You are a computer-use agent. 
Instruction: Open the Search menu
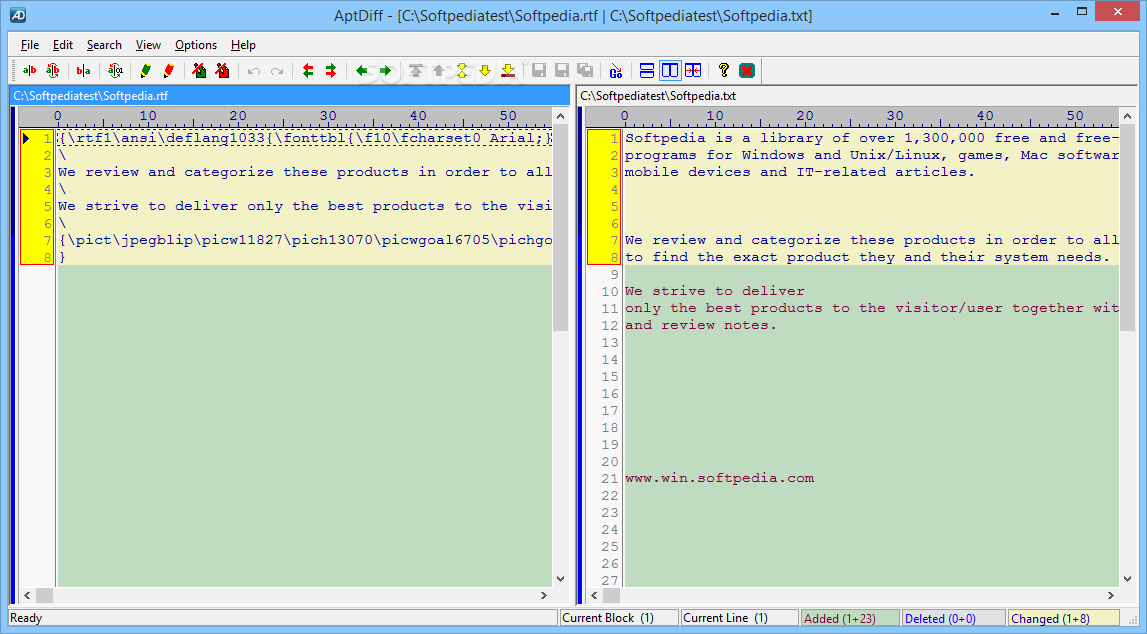click(x=104, y=45)
